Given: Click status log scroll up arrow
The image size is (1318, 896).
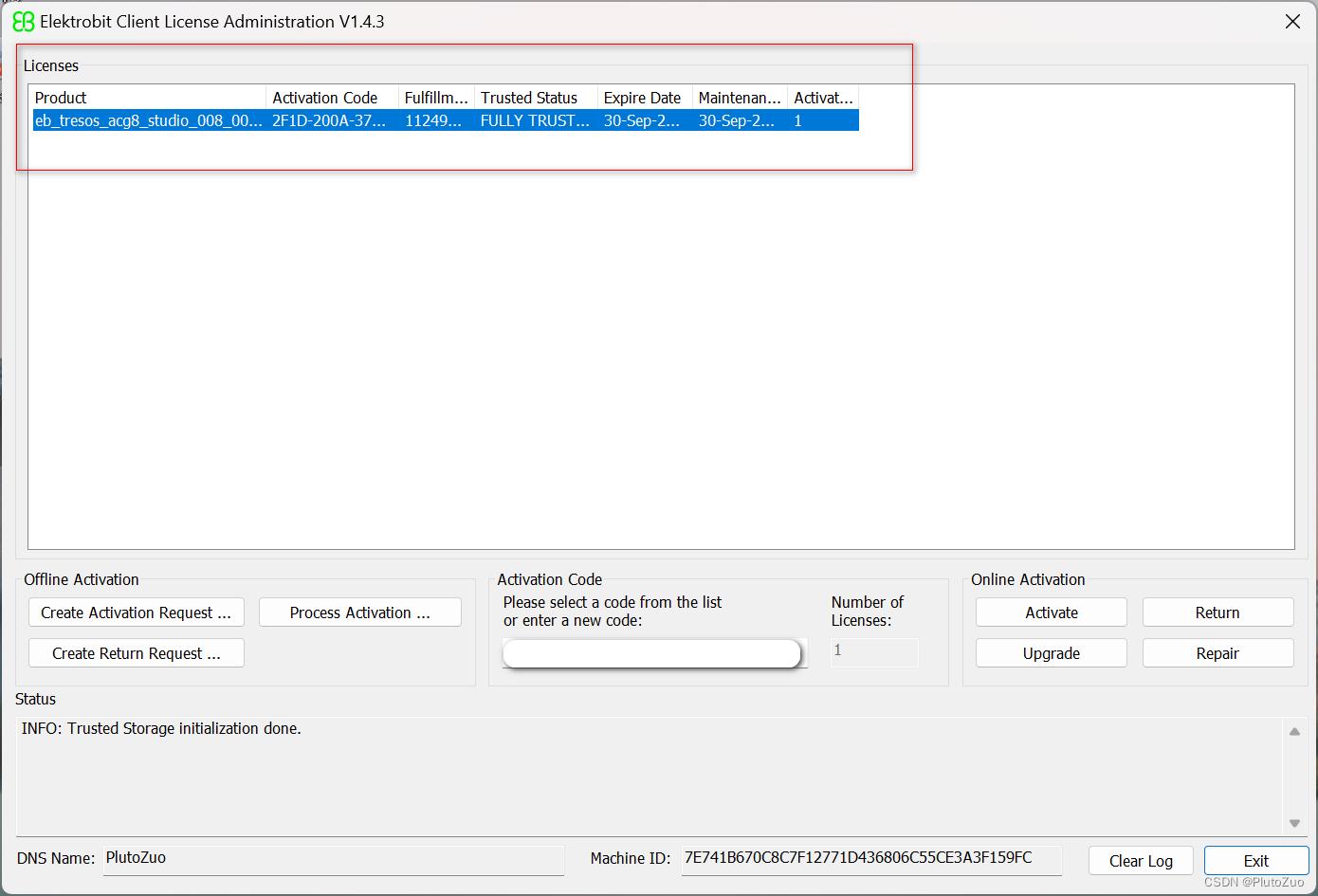Looking at the screenshot, I should tap(1294, 731).
